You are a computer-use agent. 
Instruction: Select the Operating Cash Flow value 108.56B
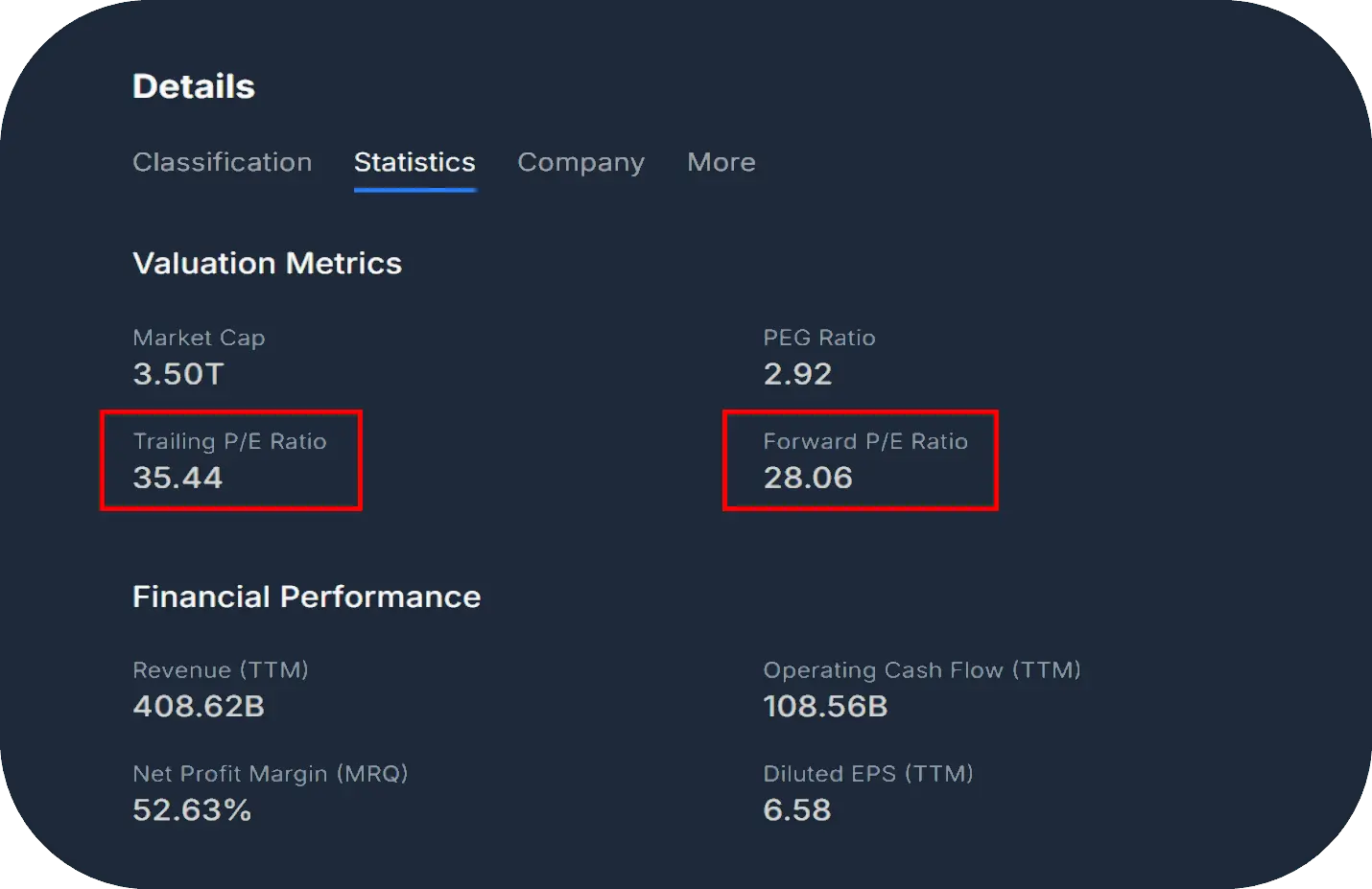point(825,707)
